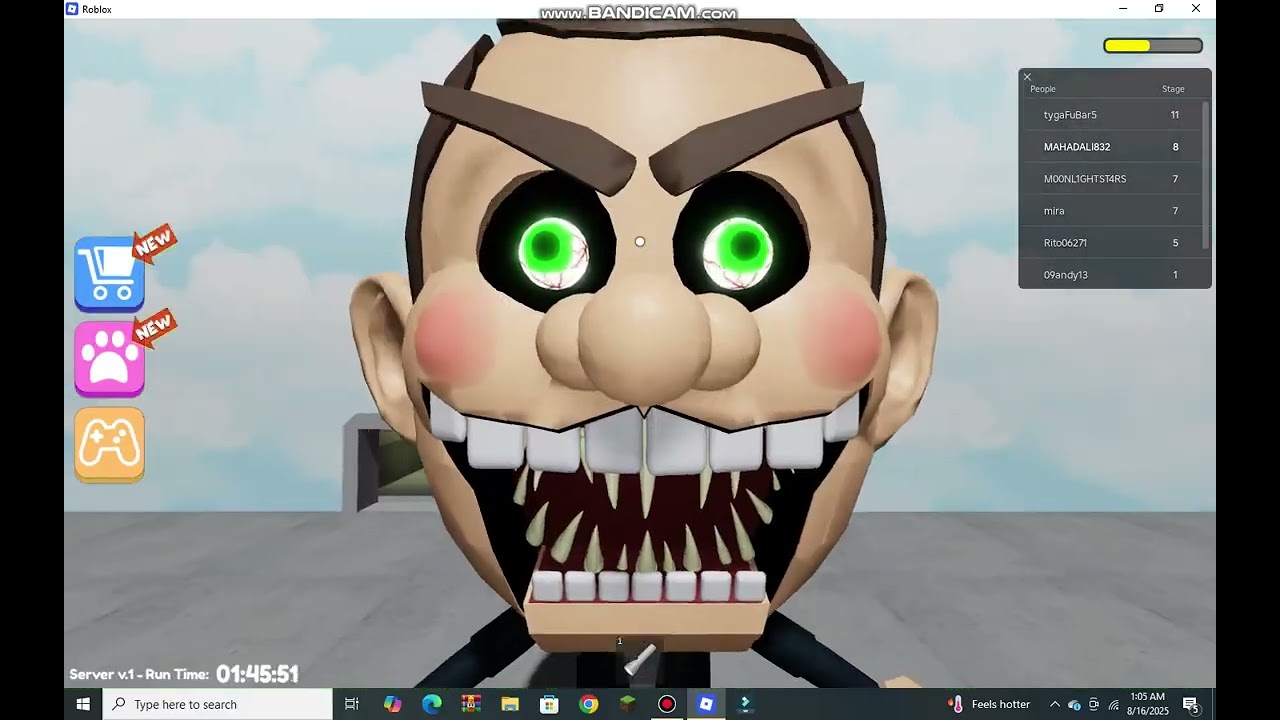
Task: Click the yellow health bar
Action: 1153,46
